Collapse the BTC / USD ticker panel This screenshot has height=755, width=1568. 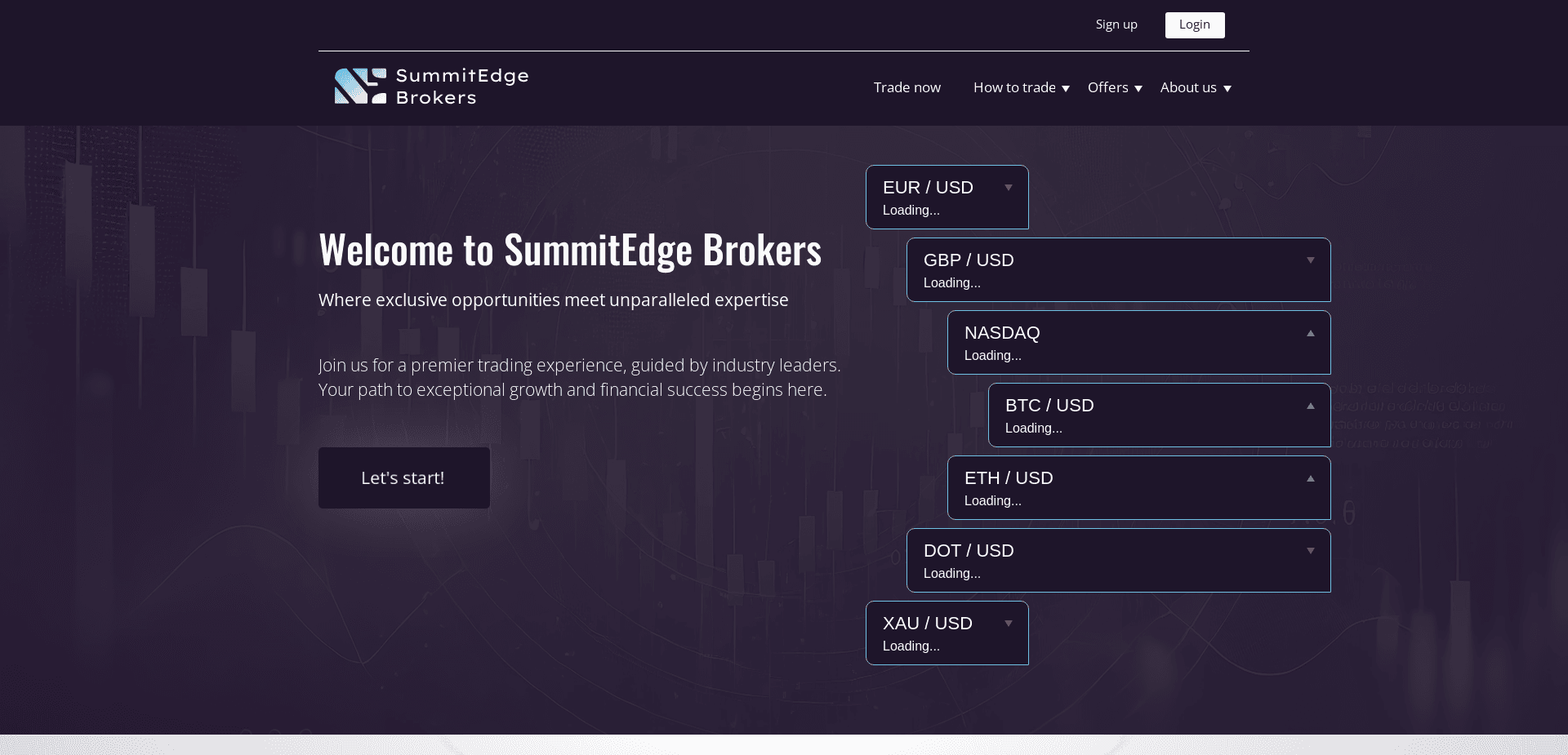coord(1310,405)
